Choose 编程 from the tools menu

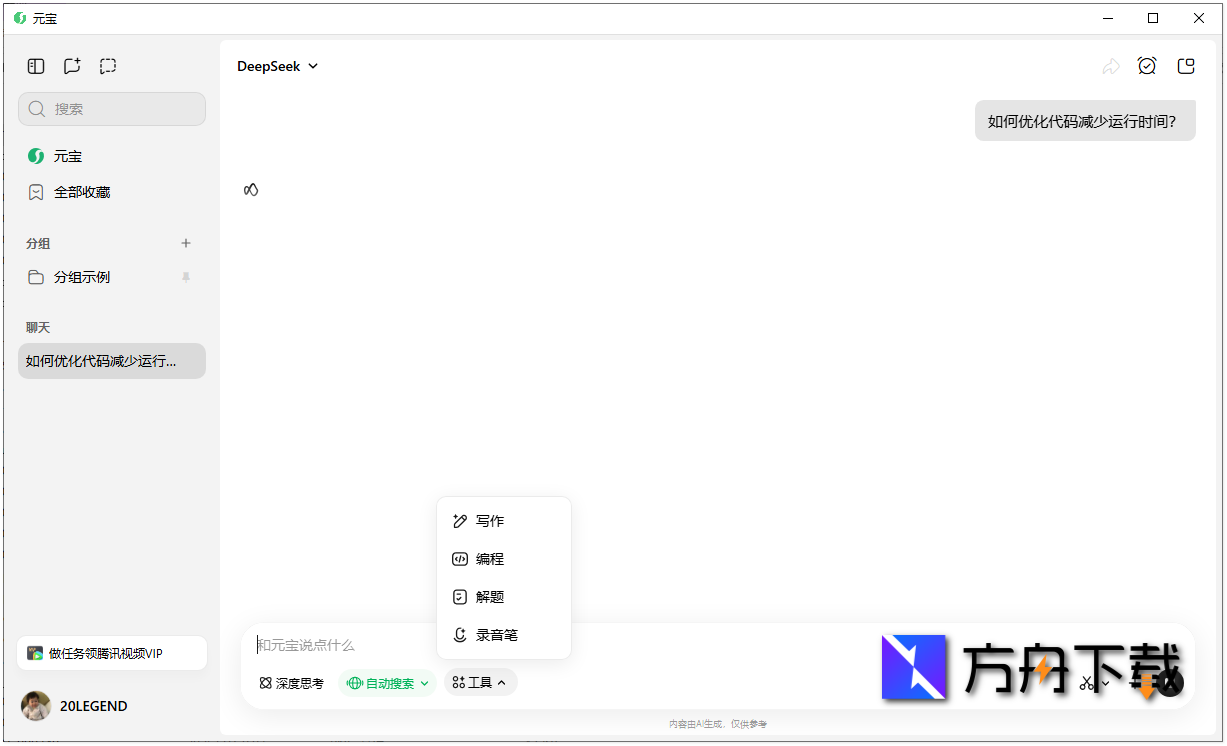[x=490, y=558]
